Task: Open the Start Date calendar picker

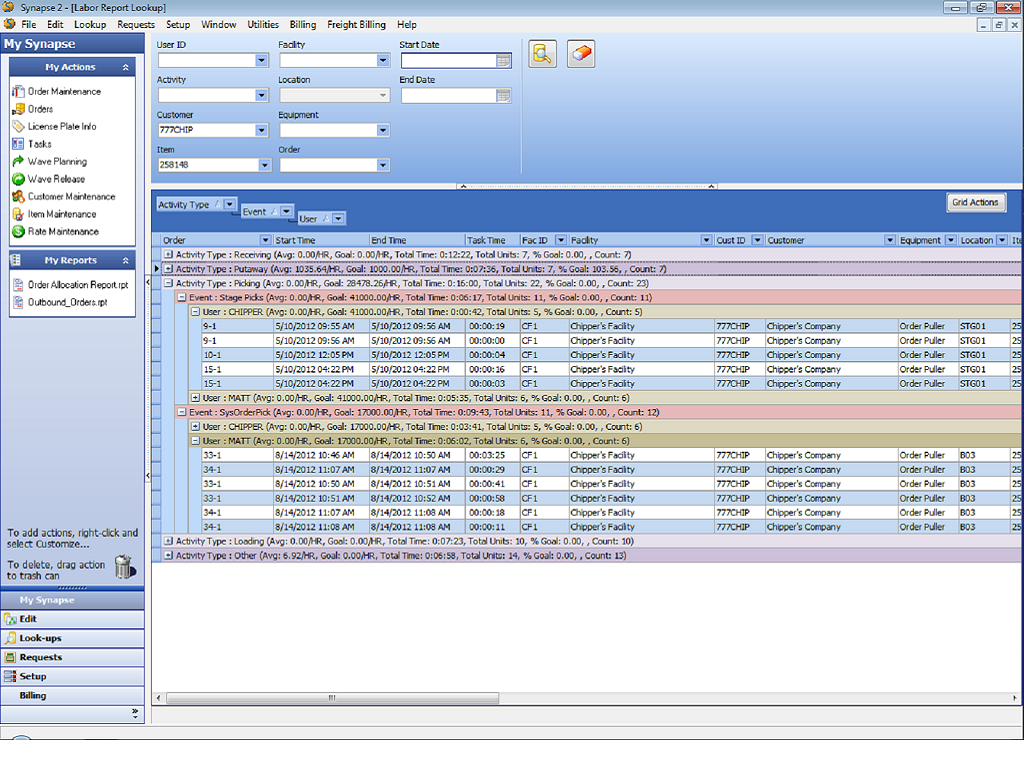Action: click(504, 61)
